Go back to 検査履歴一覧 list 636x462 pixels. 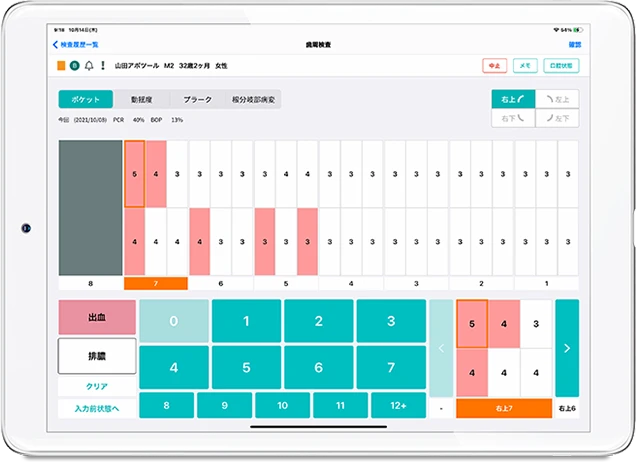pyautogui.click(x=75, y=45)
